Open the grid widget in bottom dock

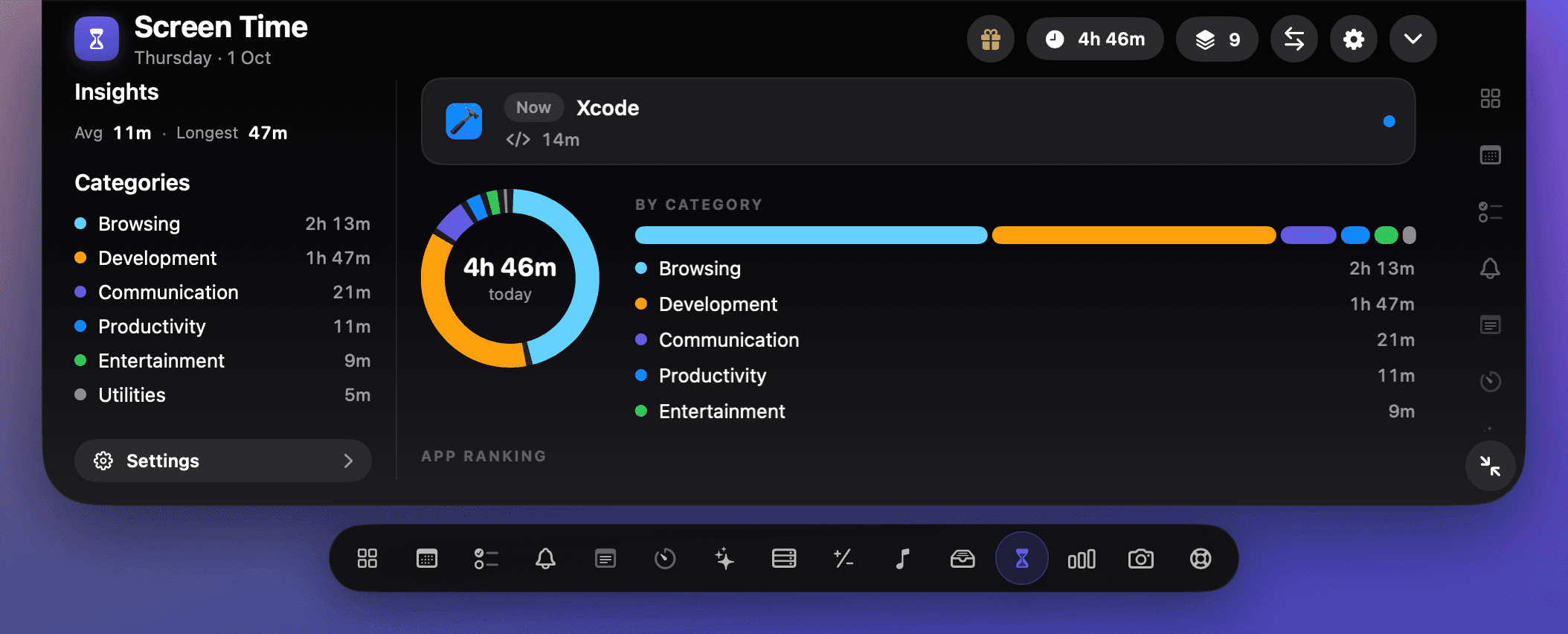coord(367,559)
